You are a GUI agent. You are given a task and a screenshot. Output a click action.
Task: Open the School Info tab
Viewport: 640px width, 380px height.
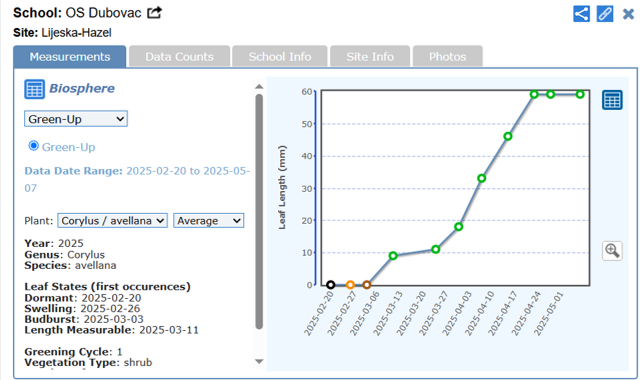click(280, 57)
